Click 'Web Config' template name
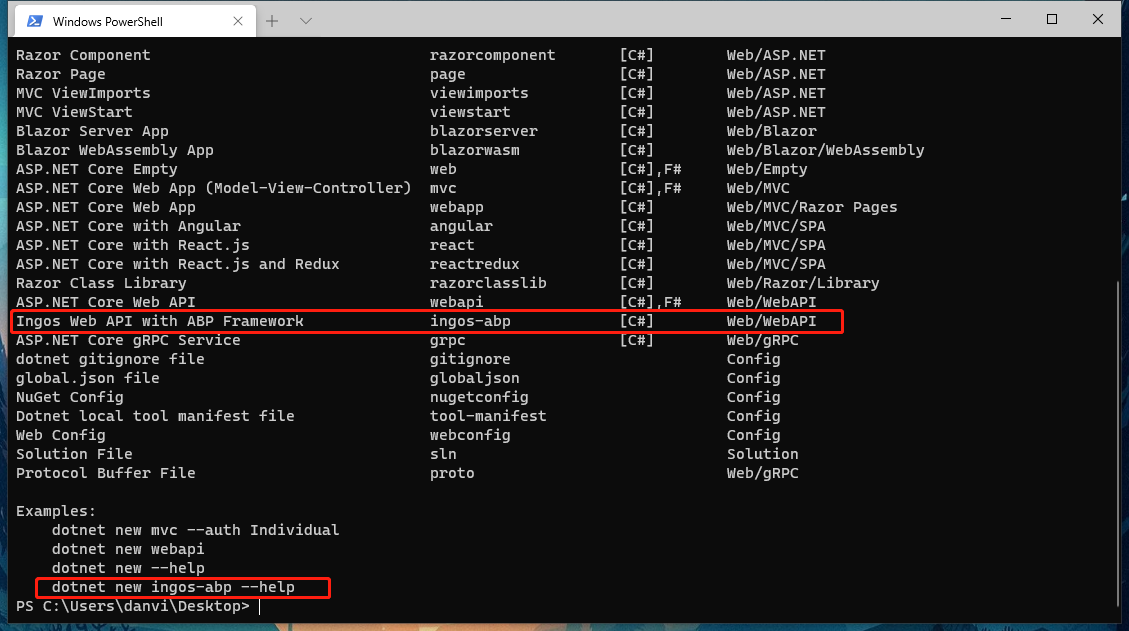The image size is (1129, 631). pyautogui.click(x=60, y=435)
